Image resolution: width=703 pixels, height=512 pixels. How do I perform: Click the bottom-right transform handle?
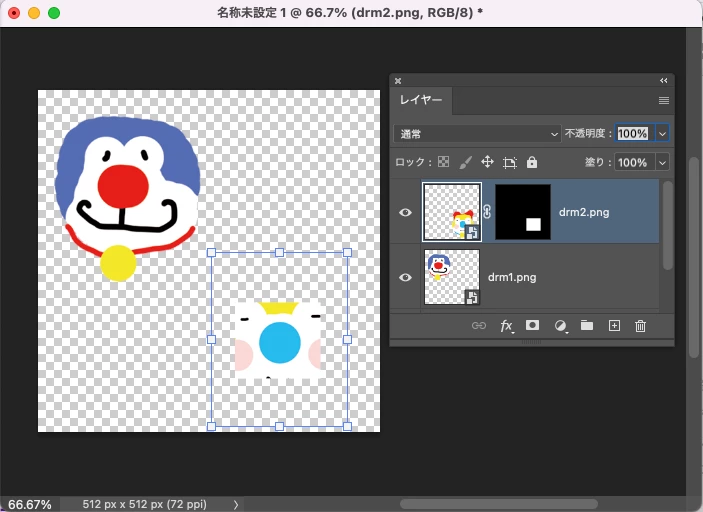(347, 426)
